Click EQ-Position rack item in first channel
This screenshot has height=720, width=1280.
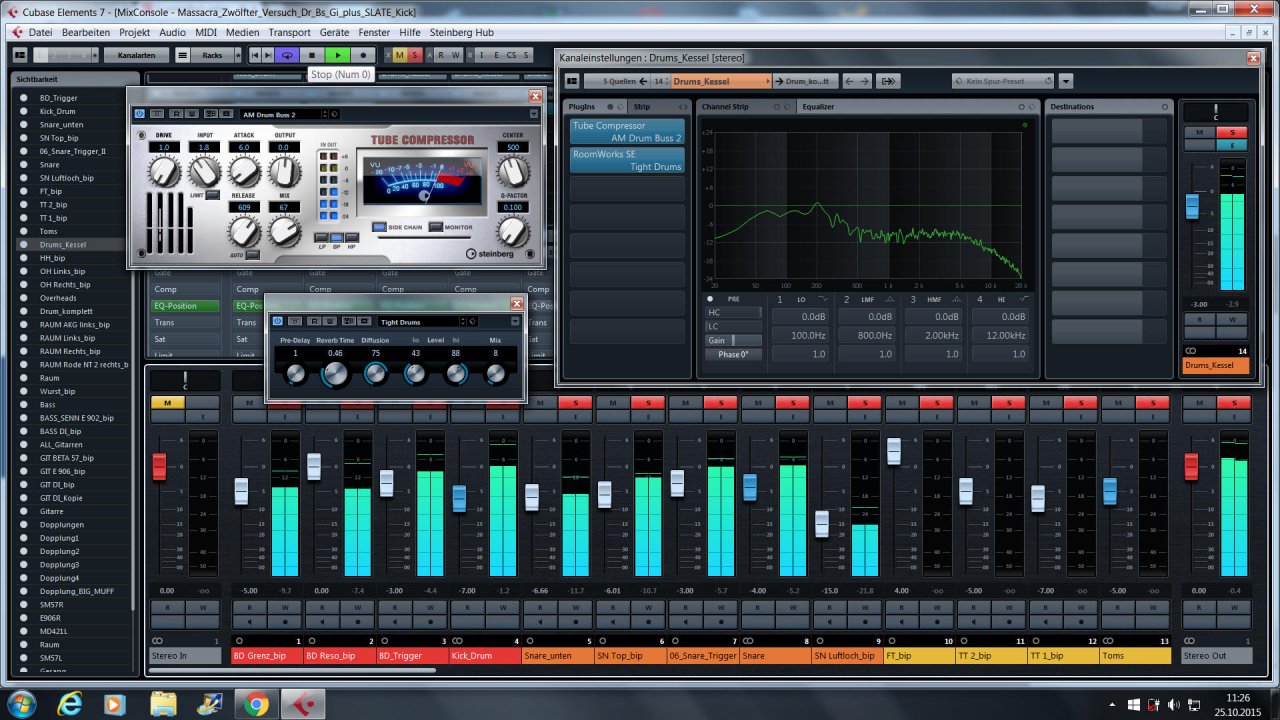[185, 306]
